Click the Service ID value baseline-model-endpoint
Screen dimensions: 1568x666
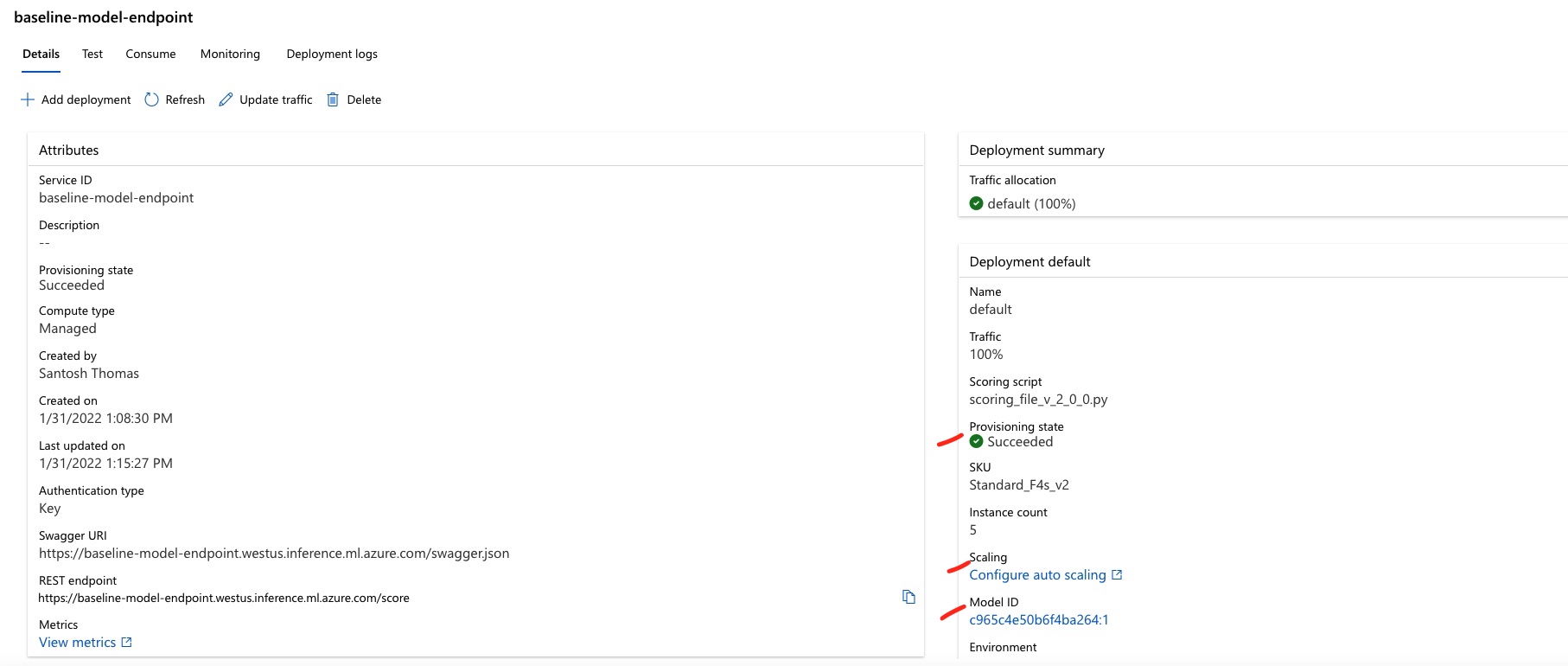click(116, 197)
